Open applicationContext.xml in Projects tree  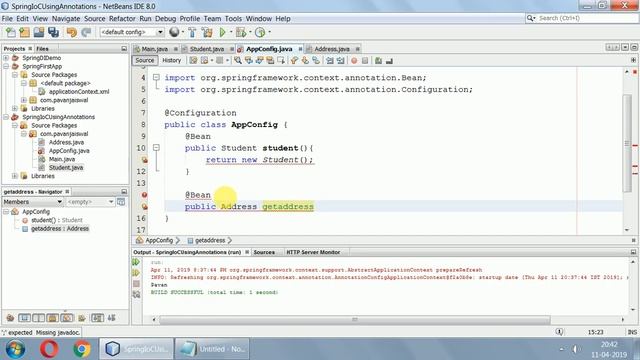[79, 92]
